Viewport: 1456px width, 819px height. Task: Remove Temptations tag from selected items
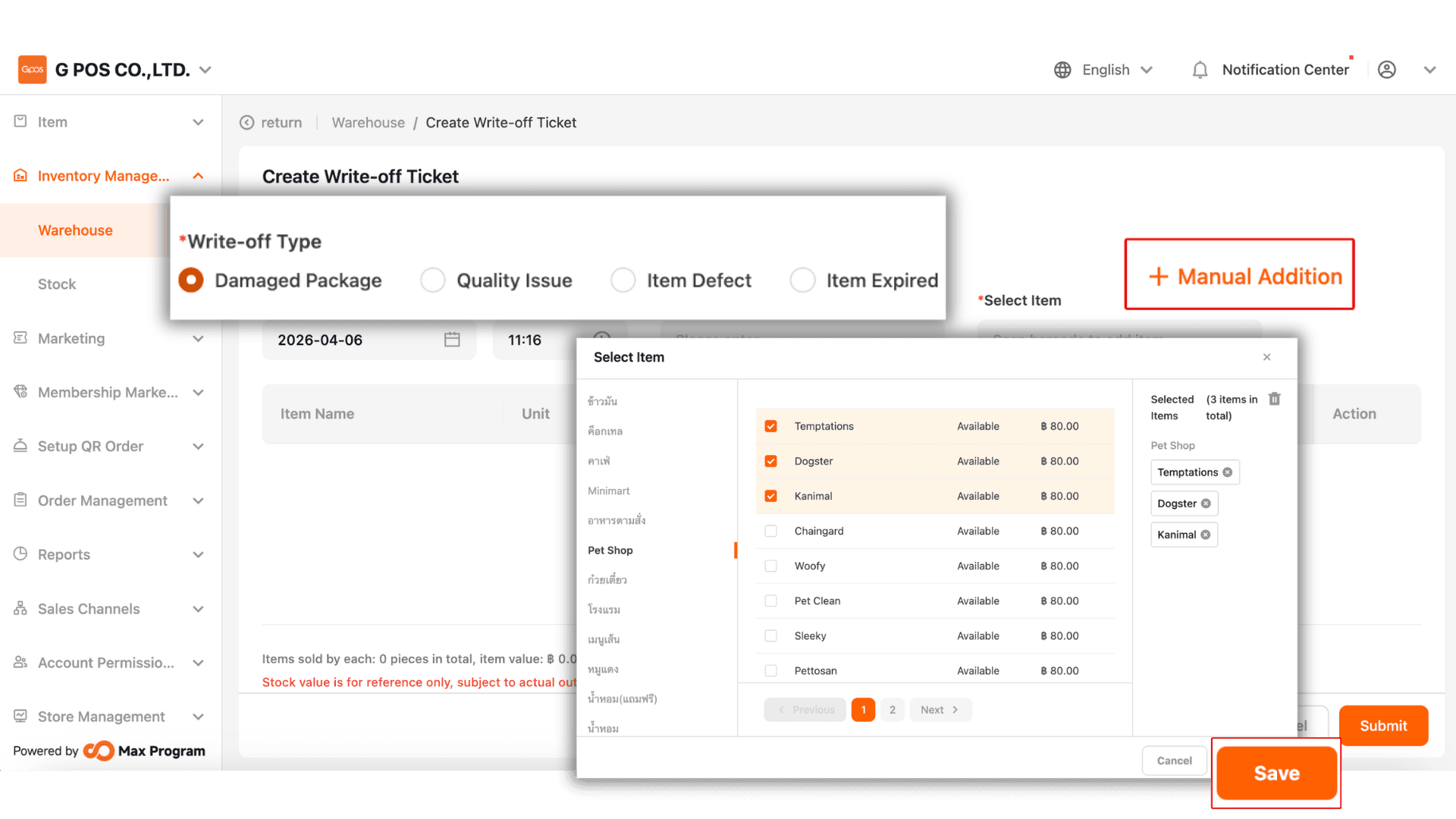point(1227,472)
